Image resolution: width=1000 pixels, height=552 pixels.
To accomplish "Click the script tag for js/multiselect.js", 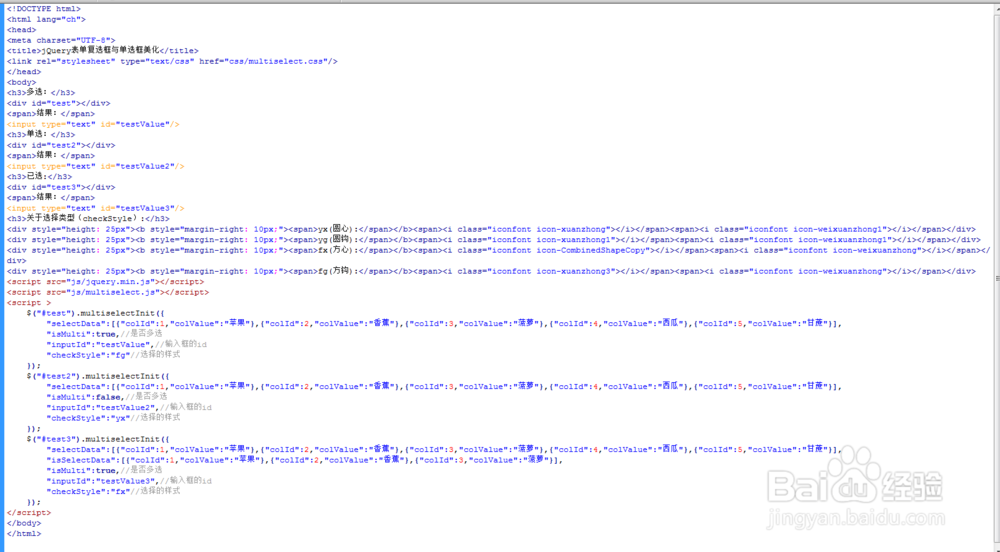I will [108, 293].
